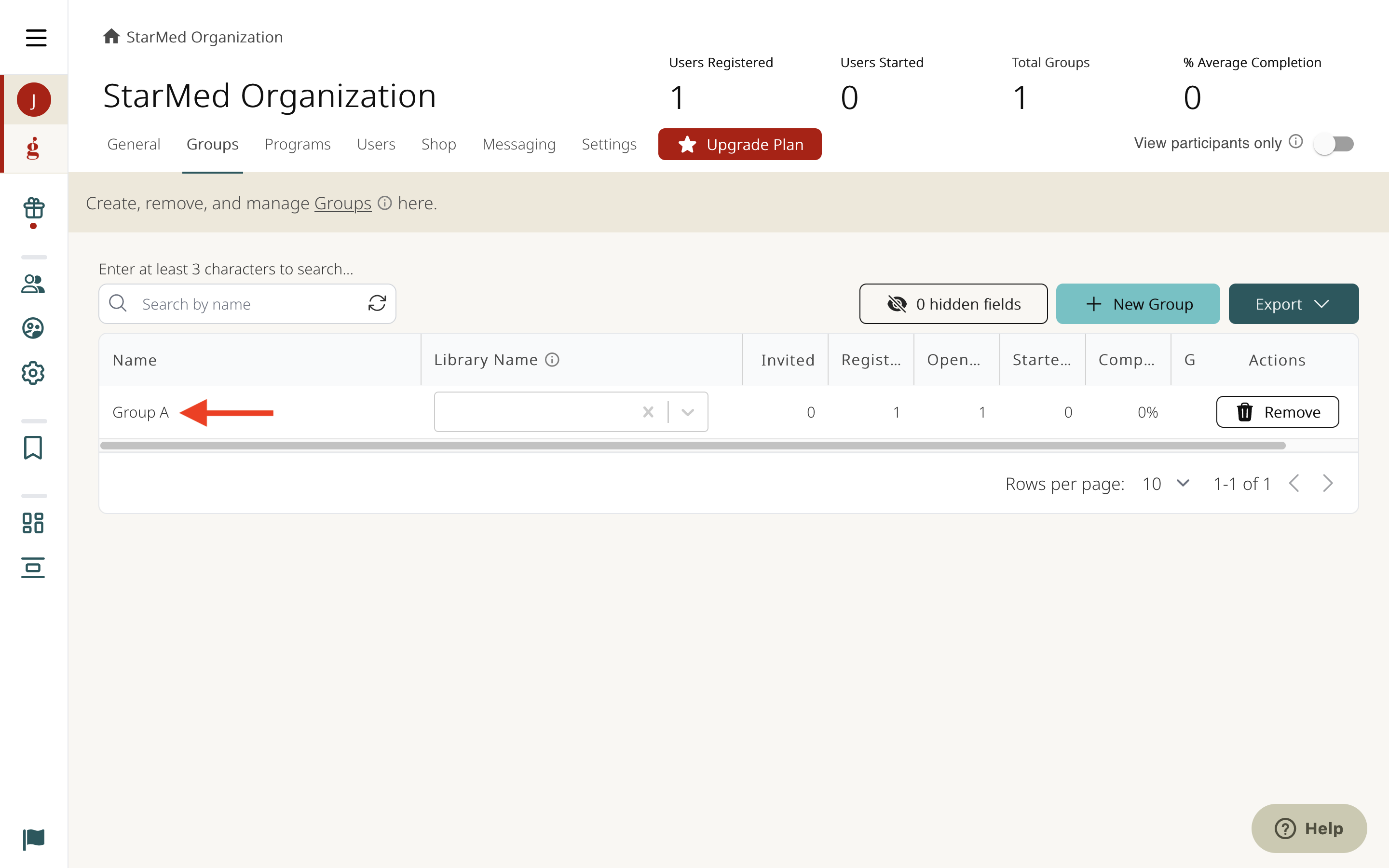Click the Comp... column header
The image size is (1389, 868).
(1126, 360)
